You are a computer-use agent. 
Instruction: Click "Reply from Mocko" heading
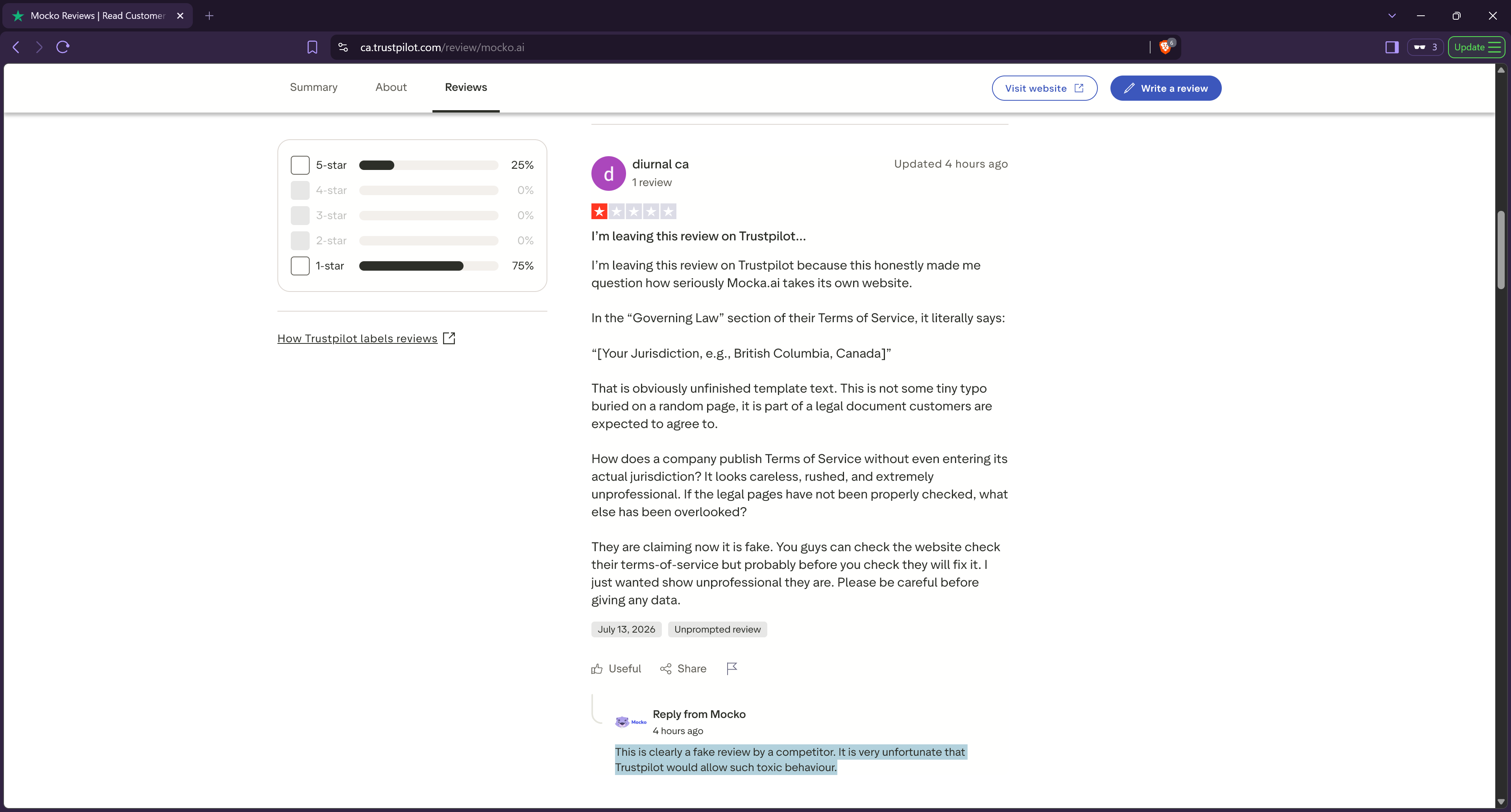(x=699, y=714)
